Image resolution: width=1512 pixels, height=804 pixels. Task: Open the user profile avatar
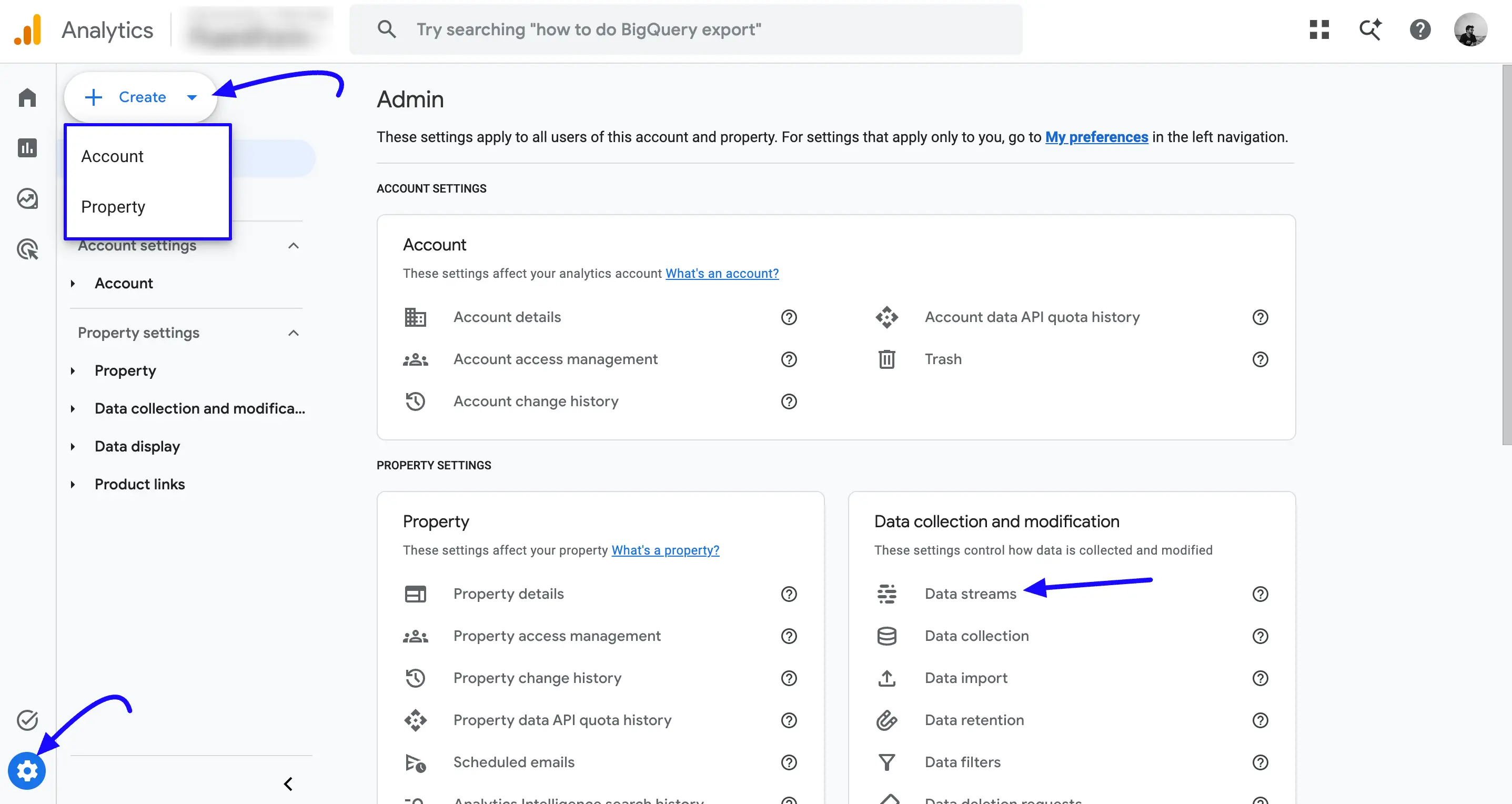[1470, 29]
